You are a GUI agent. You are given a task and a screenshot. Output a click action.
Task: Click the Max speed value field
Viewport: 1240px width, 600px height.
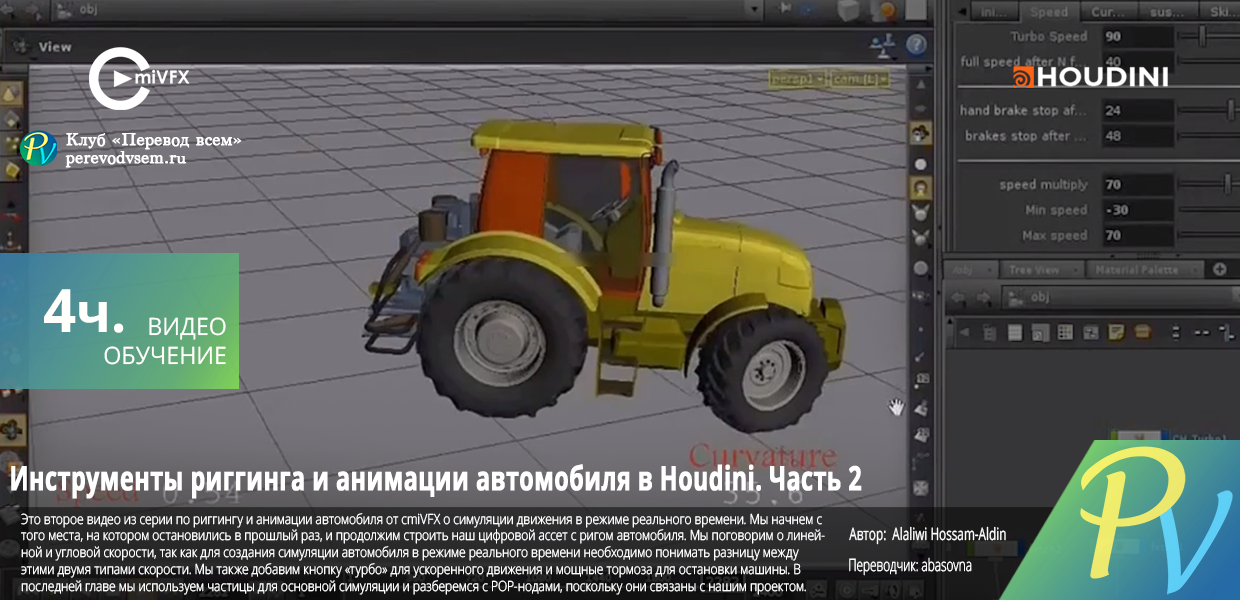point(1137,236)
